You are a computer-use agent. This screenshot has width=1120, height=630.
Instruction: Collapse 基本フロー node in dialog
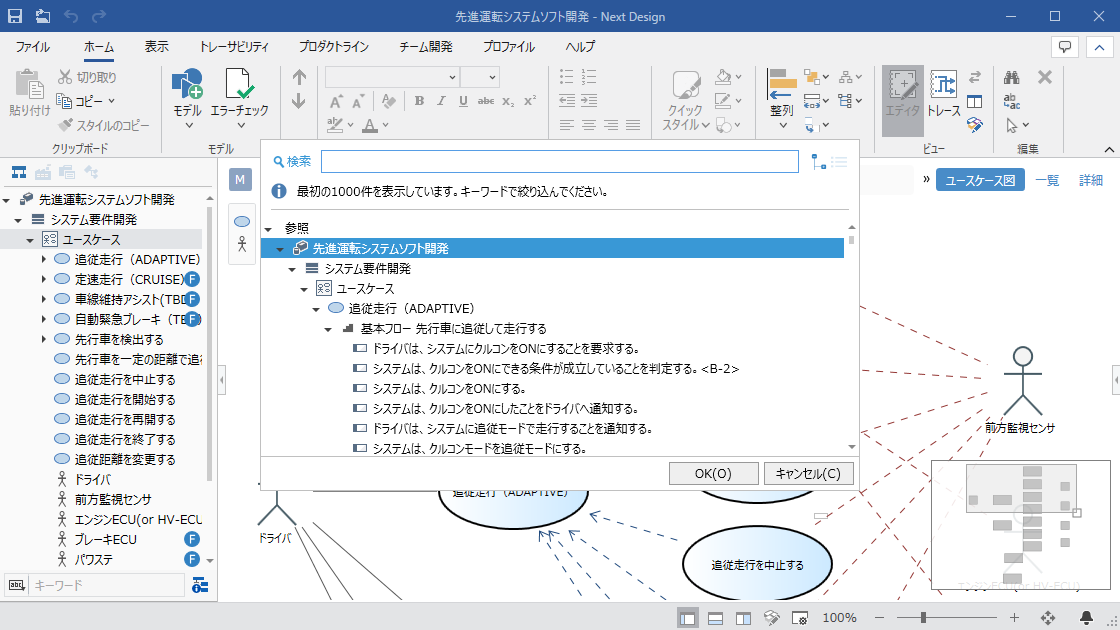pos(328,329)
